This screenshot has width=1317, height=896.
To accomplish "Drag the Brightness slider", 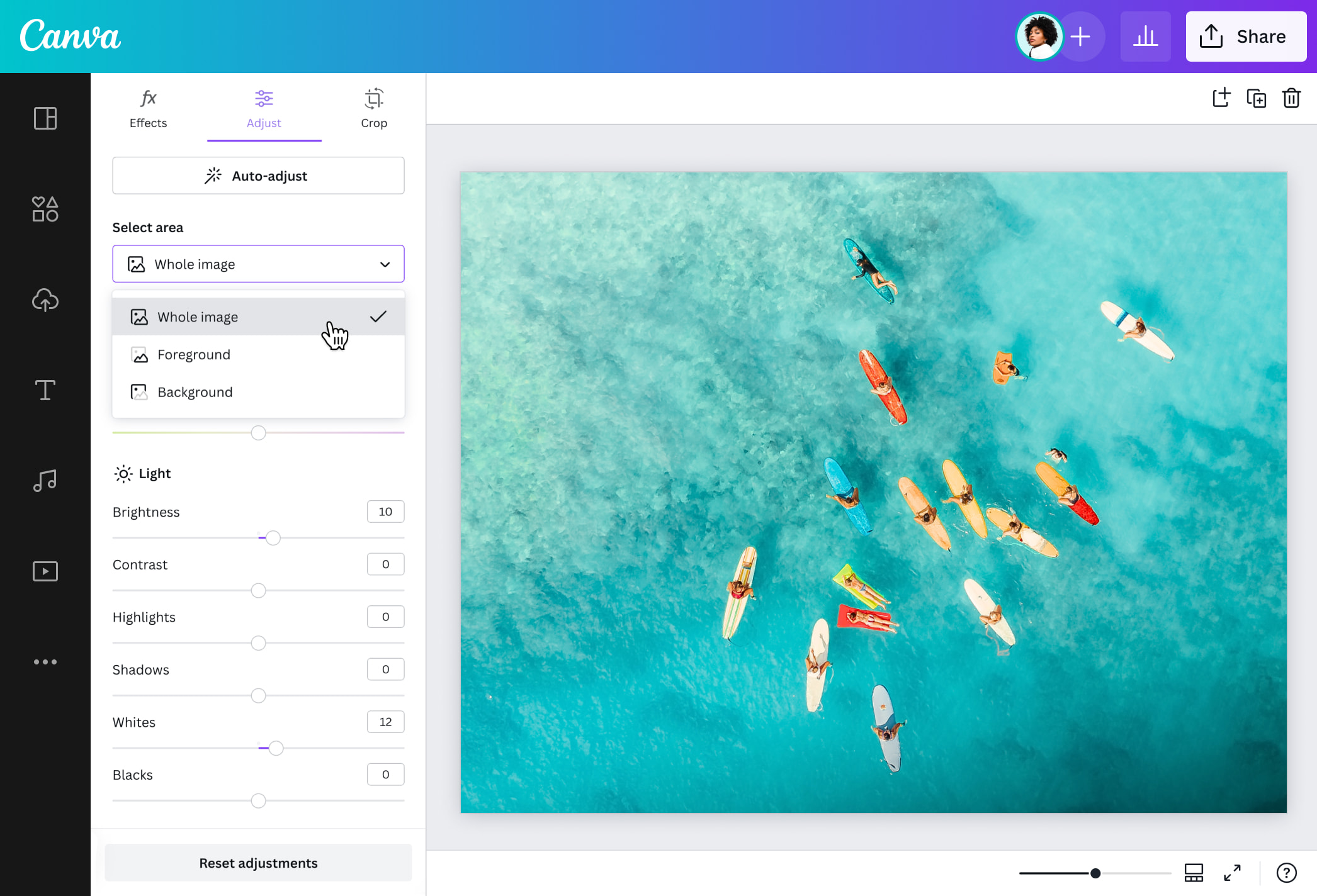I will [270, 538].
